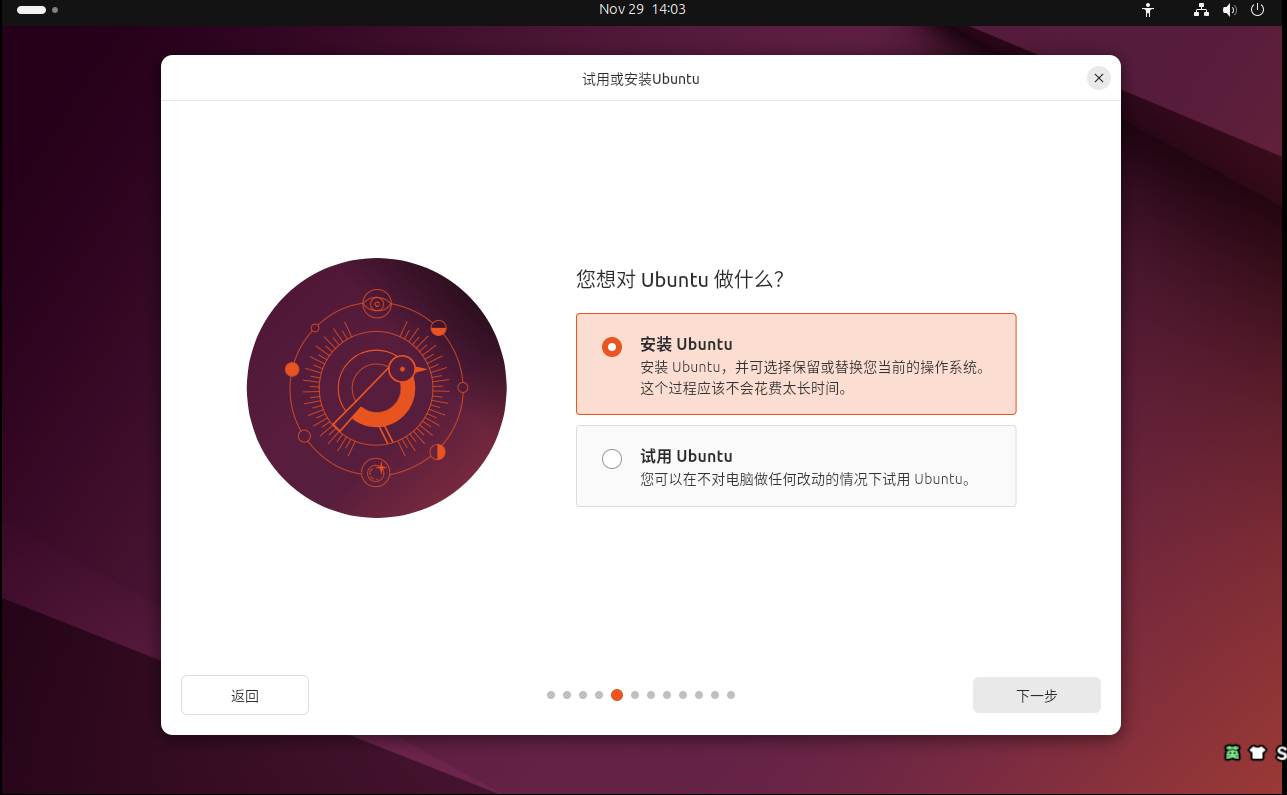Click the power icon in the top bar
This screenshot has width=1287, height=795.
pos(1258,10)
